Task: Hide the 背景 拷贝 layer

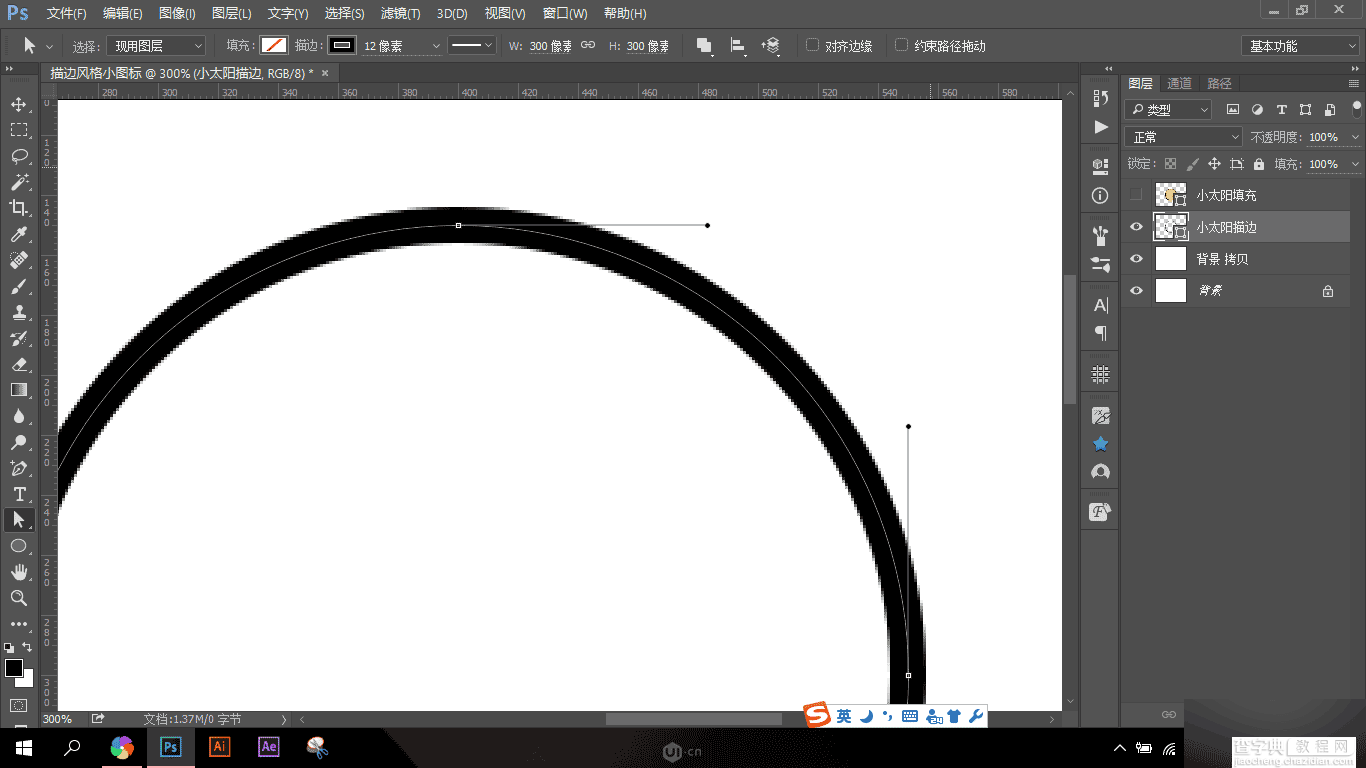Action: (x=1135, y=259)
